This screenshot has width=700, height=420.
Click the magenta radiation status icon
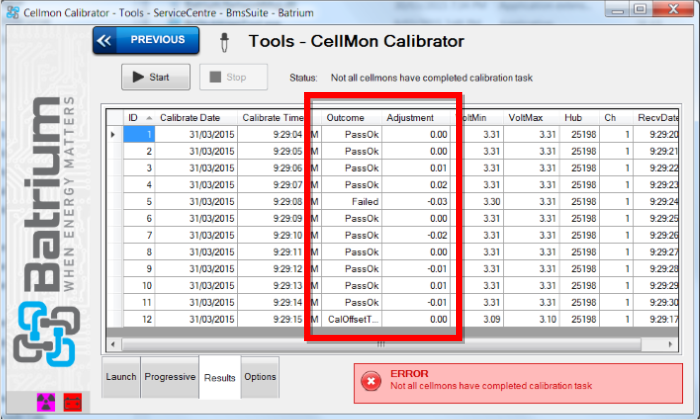(x=46, y=402)
